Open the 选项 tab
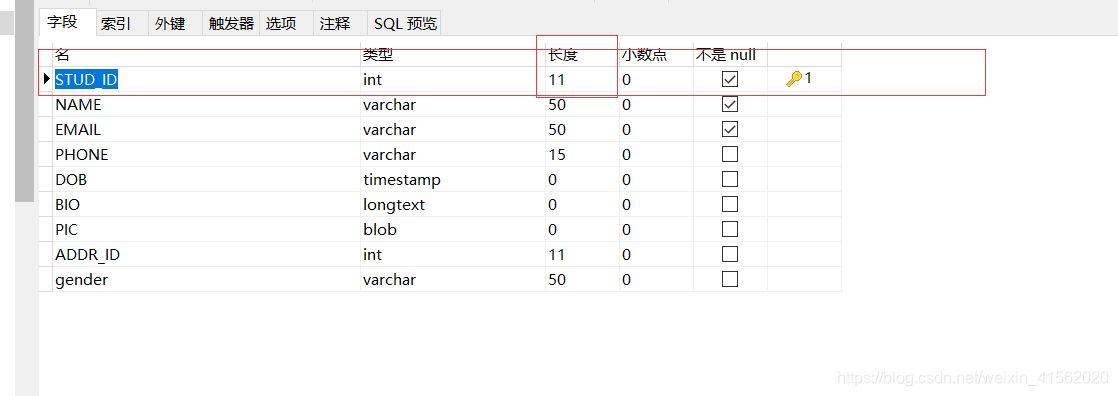The image size is (1118, 396). pos(286,23)
